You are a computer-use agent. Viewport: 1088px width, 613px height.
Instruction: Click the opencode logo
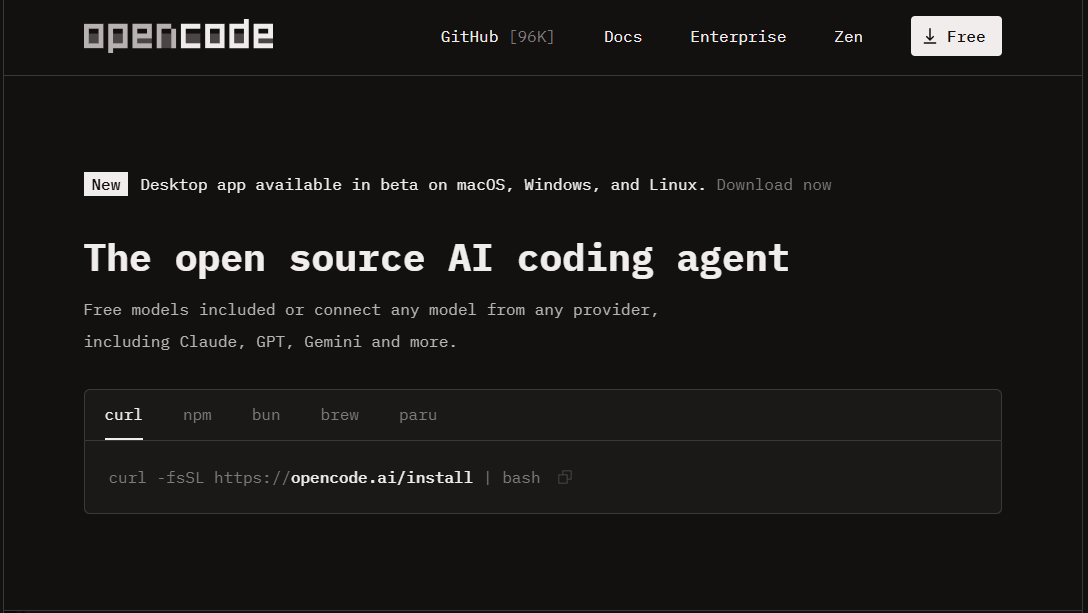click(178, 36)
